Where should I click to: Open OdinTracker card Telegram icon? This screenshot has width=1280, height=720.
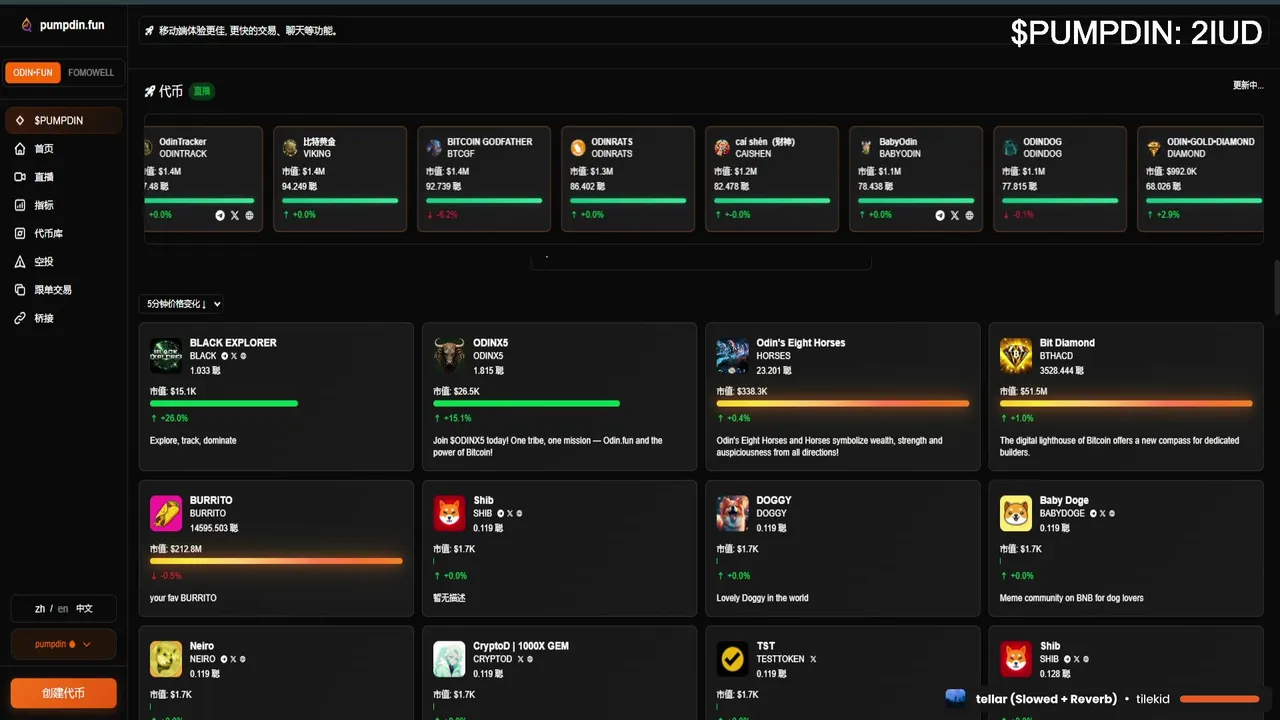pos(220,215)
